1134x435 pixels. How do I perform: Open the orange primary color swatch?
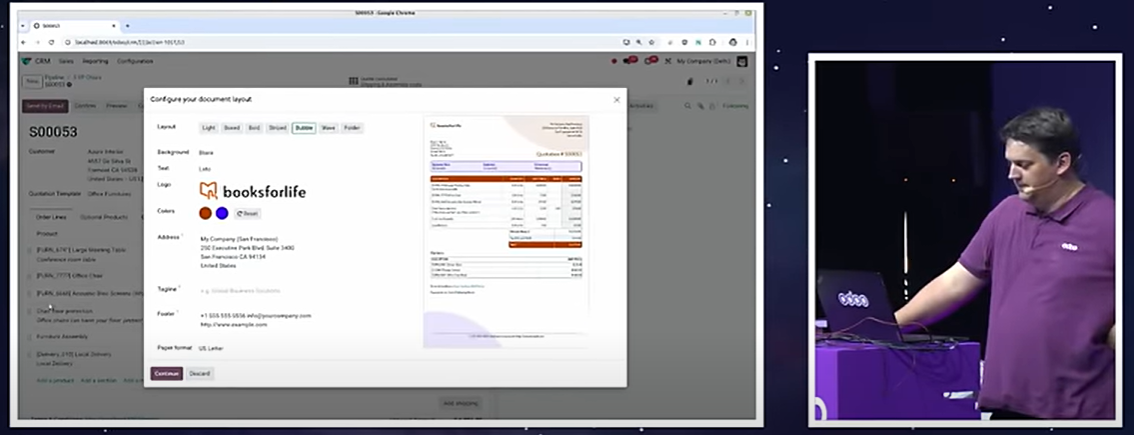(205, 214)
